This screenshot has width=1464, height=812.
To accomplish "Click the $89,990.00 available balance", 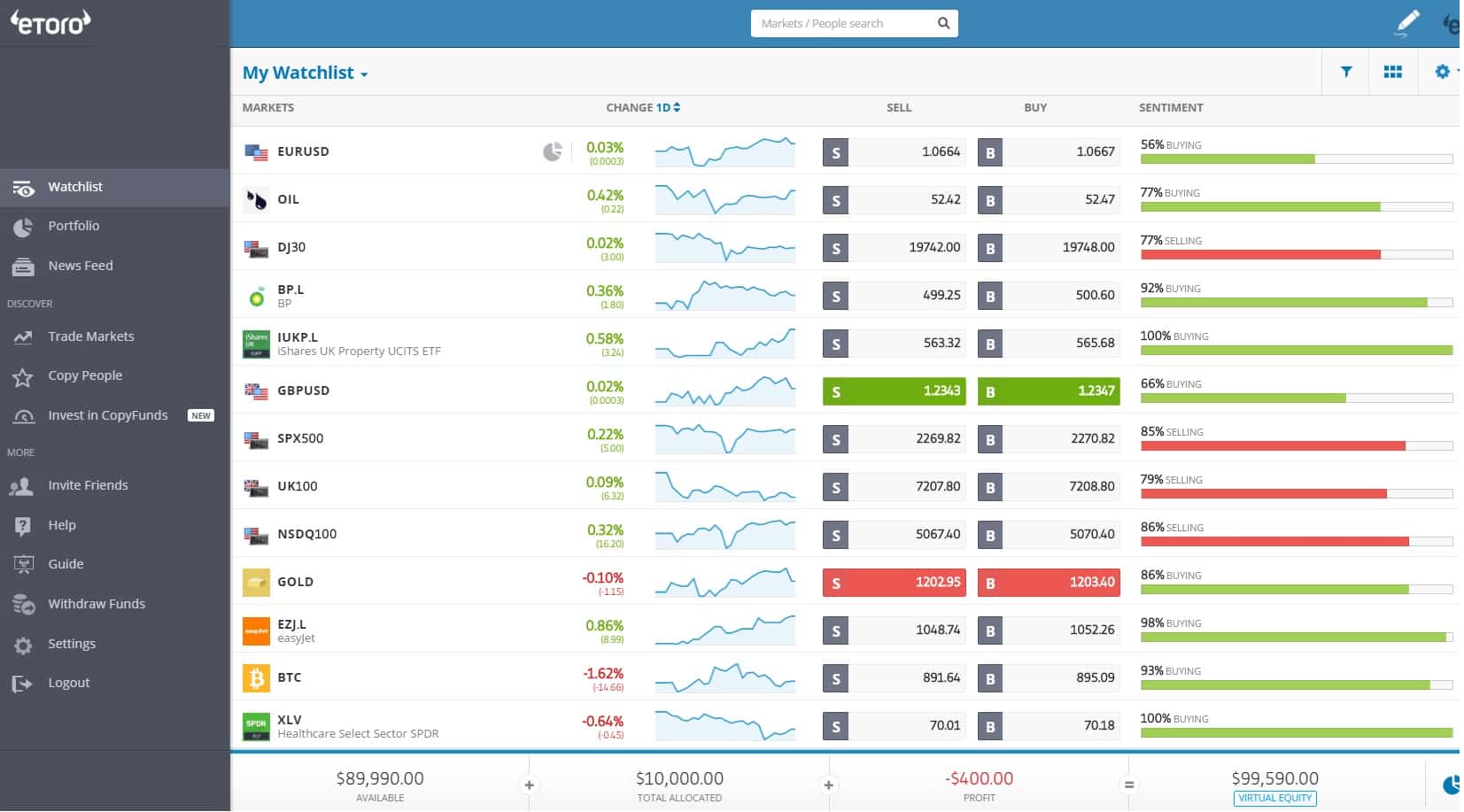I will (380, 778).
